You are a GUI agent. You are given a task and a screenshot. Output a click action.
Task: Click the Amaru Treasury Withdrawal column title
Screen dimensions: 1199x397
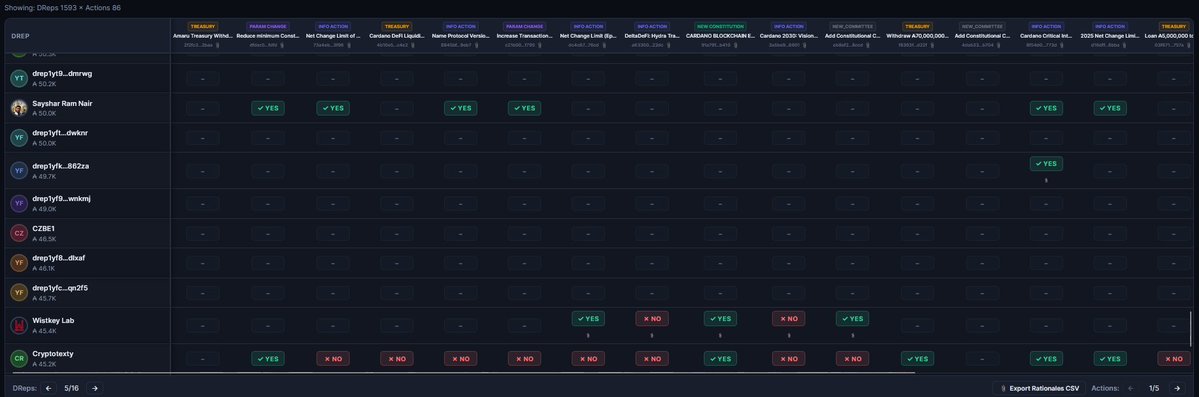[203, 35]
